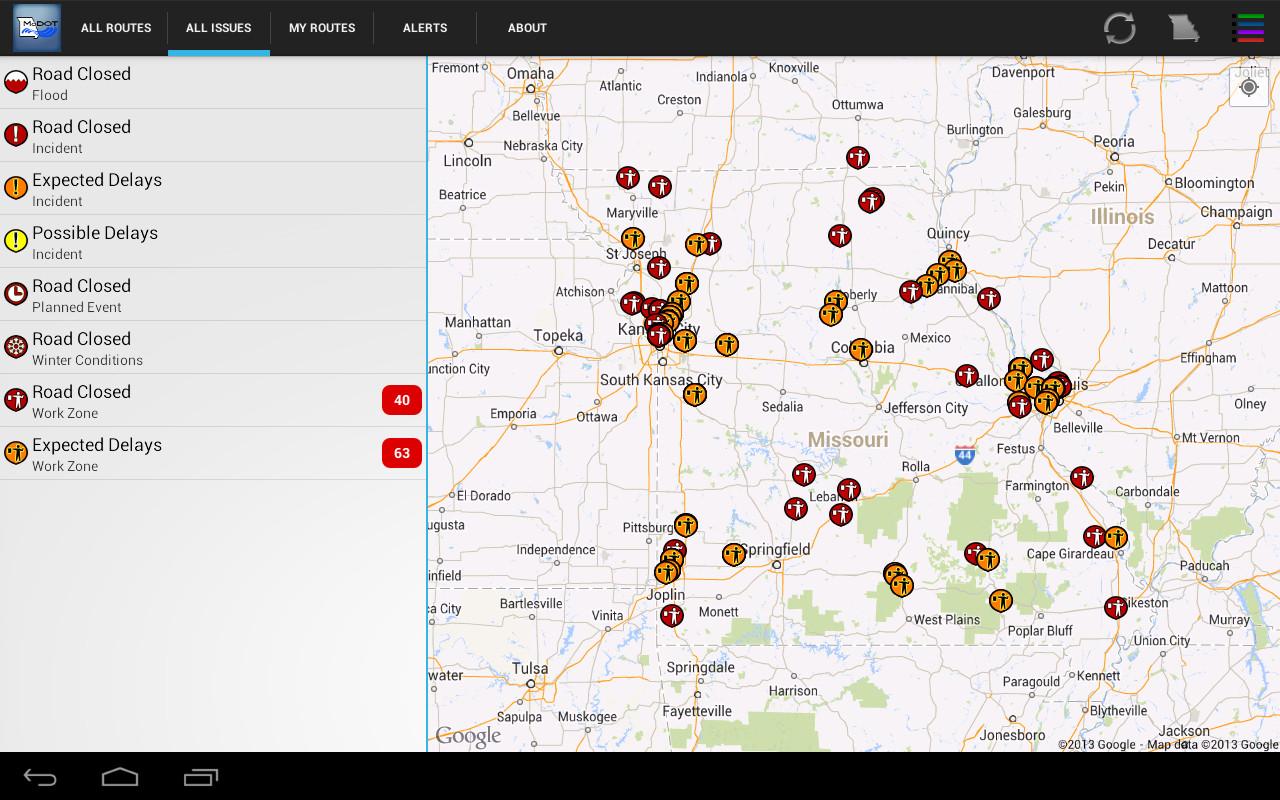This screenshot has height=800, width=1280.
Task: Tap the work zone marker near Springfield
Action: point(734,554)
